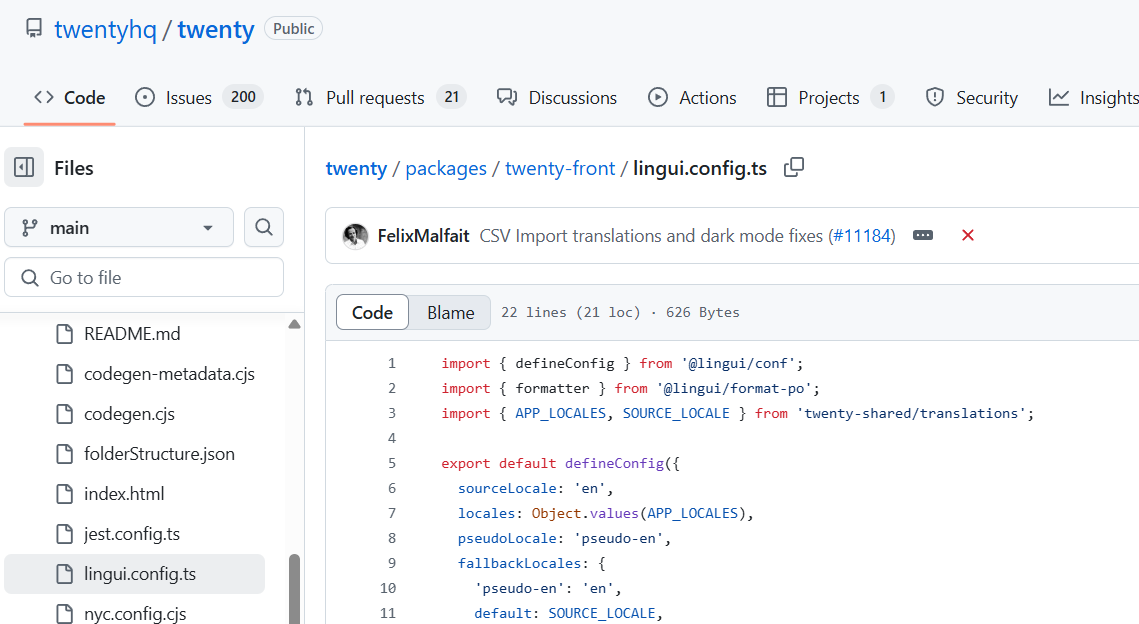Screen dimensions: 1139x624
Task: Click the '@lingui/conf' string on line 1
Action: coord(738,363)
